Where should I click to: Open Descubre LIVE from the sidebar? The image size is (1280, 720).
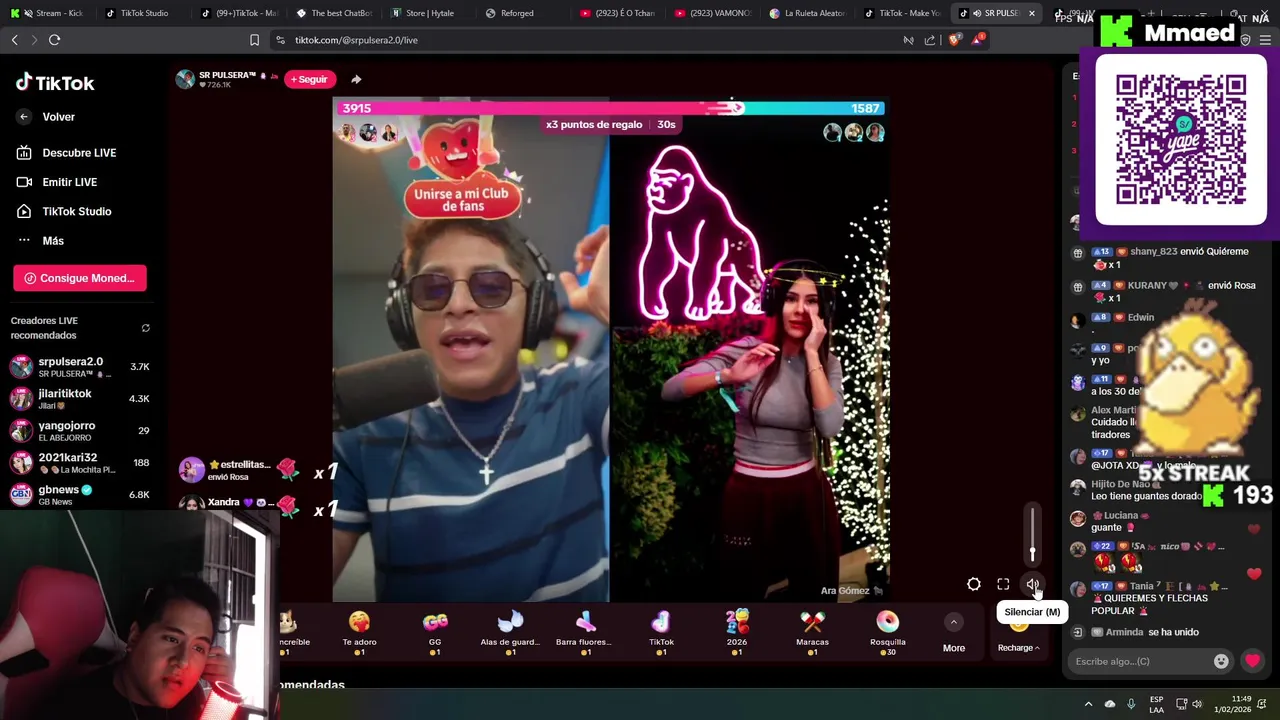coord(67,153)
